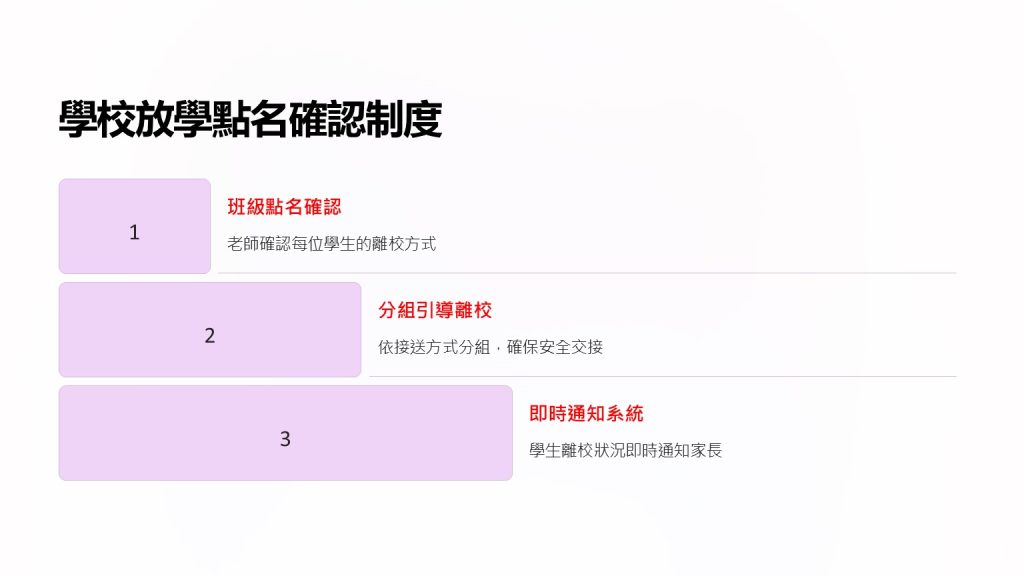Viewport: 1024px width, 576px height.
Task: Click the characters 家長 in last description
Action: click(x=706, y=450)
